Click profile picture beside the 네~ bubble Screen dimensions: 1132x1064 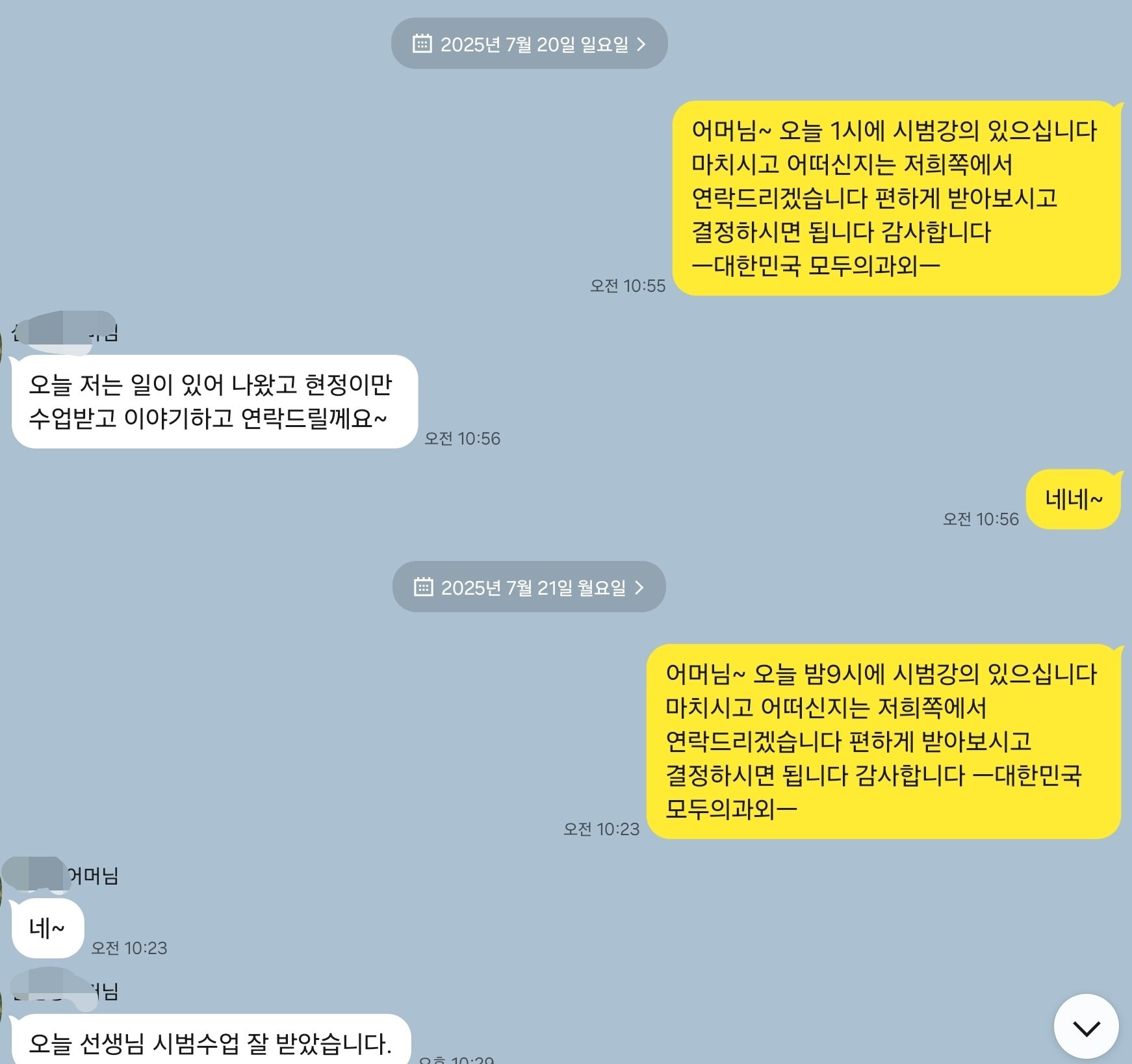tap(2, 887)
